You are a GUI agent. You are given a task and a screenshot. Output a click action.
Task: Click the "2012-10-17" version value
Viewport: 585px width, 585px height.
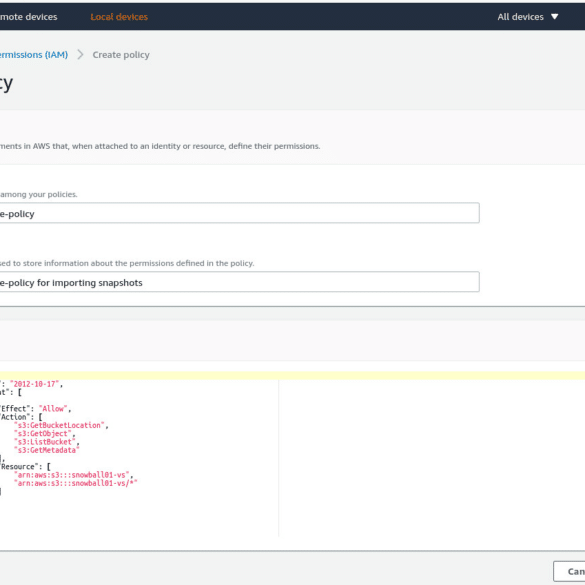click(34, 384)
